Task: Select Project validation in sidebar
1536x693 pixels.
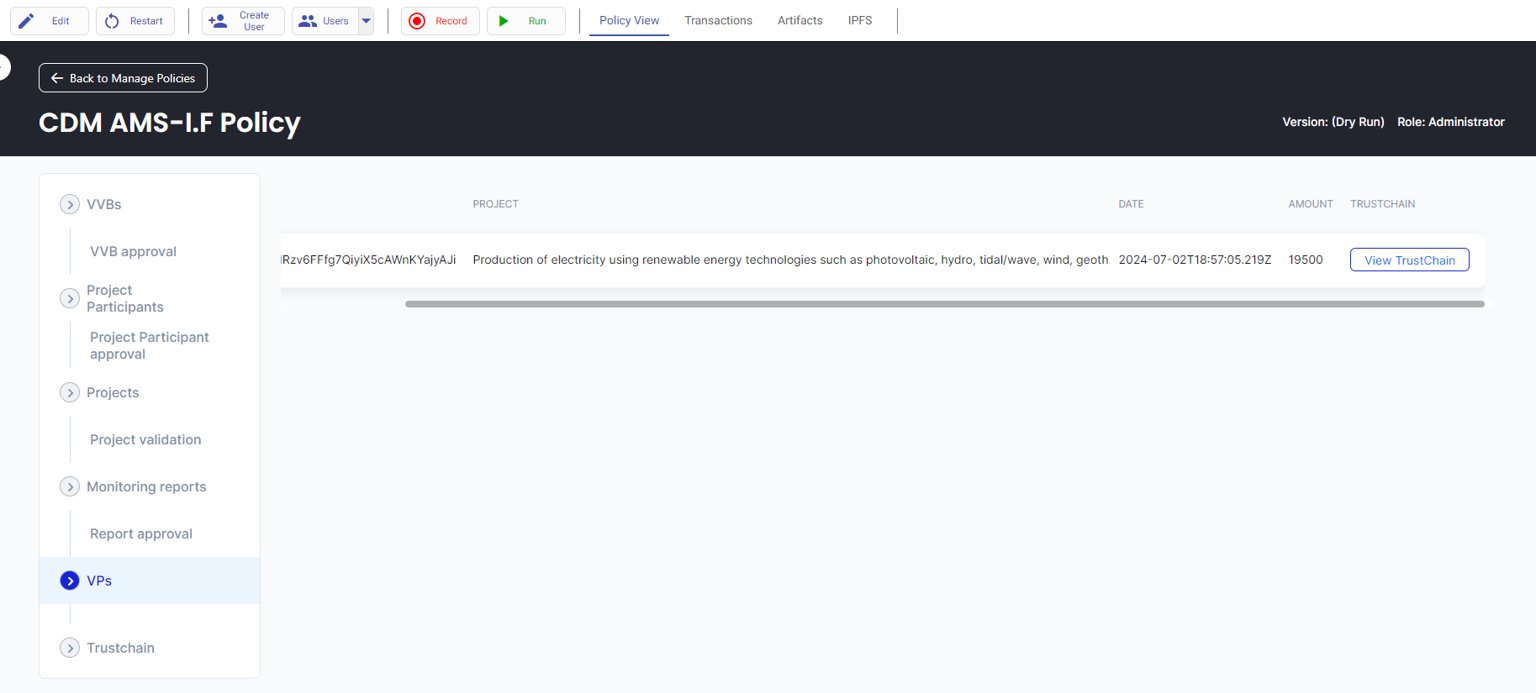Action: click(145, 439)
